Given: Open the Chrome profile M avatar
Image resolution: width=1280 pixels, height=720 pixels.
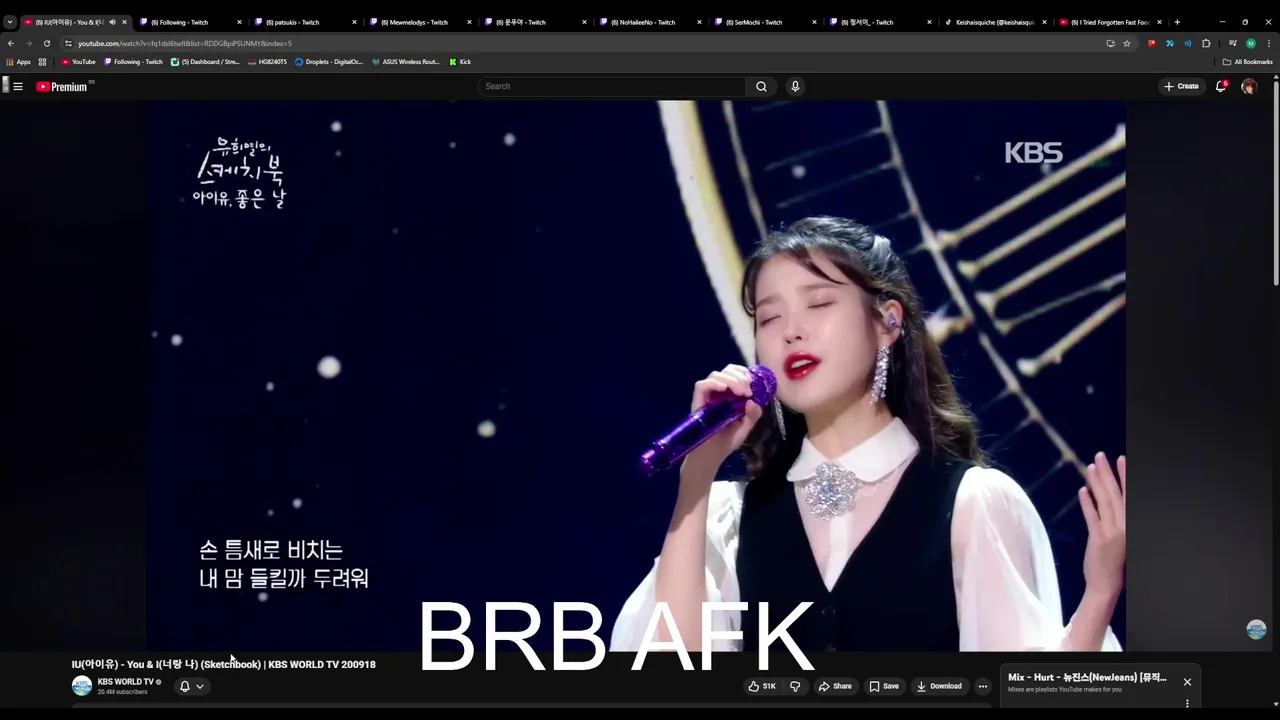Looking at the screenshot, I should click(x=1250, y=43).
